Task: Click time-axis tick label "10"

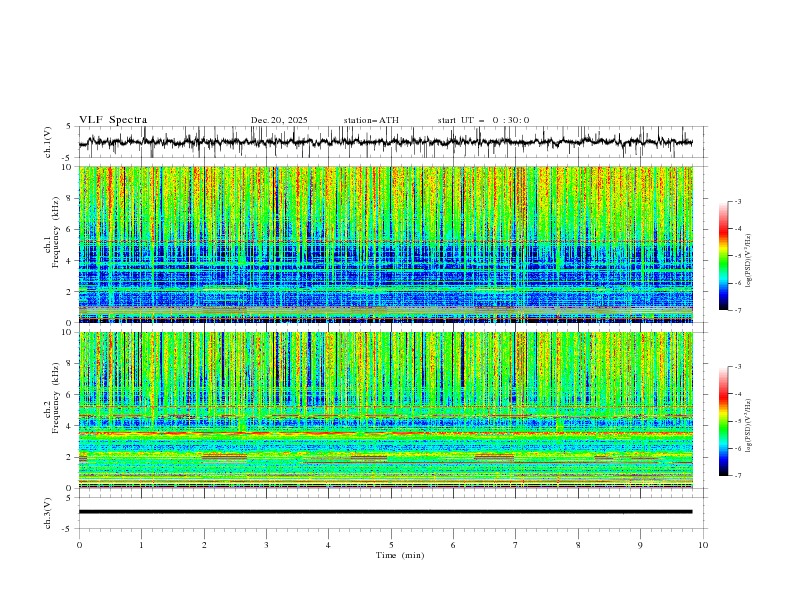Action: click(x=703, y=545)
